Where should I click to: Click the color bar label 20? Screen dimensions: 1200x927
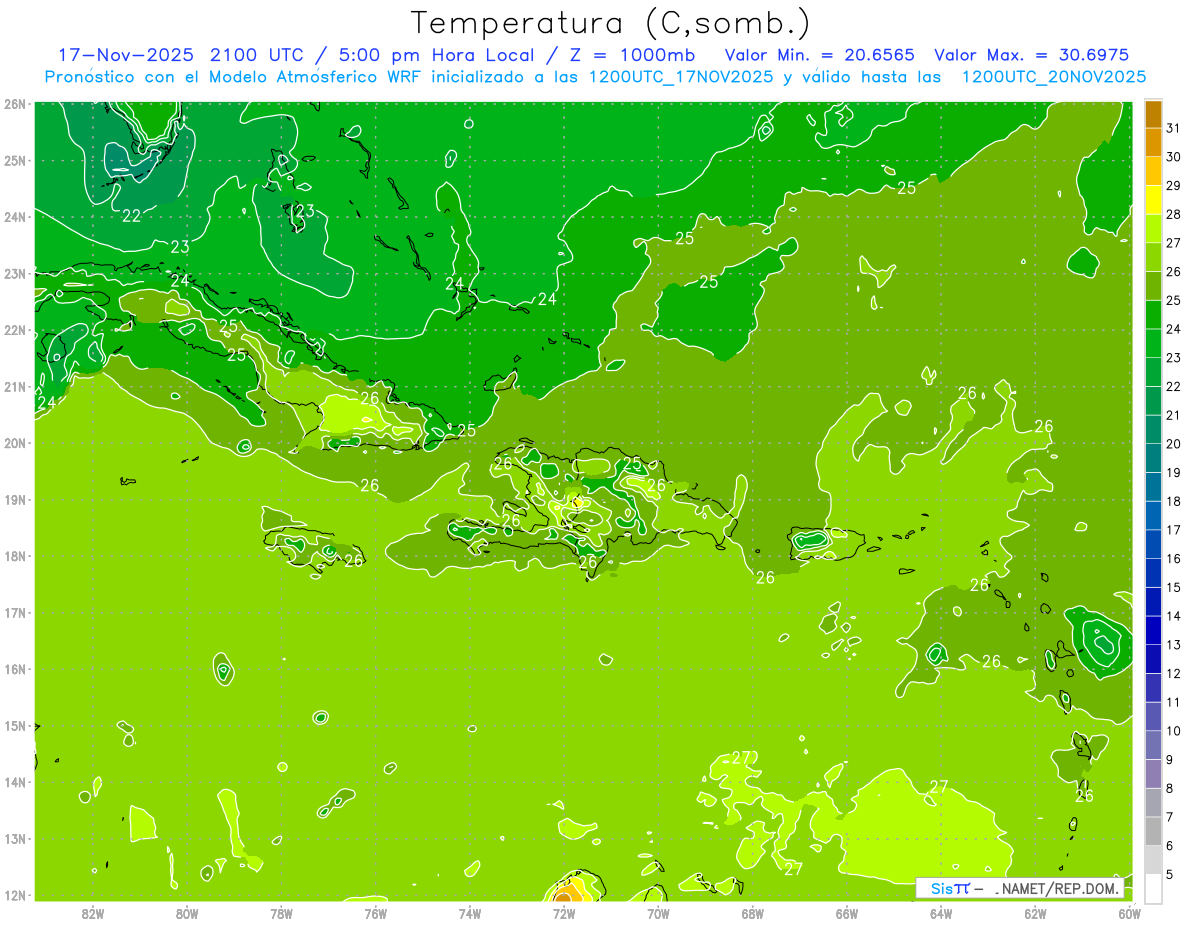pos(1173,444)
